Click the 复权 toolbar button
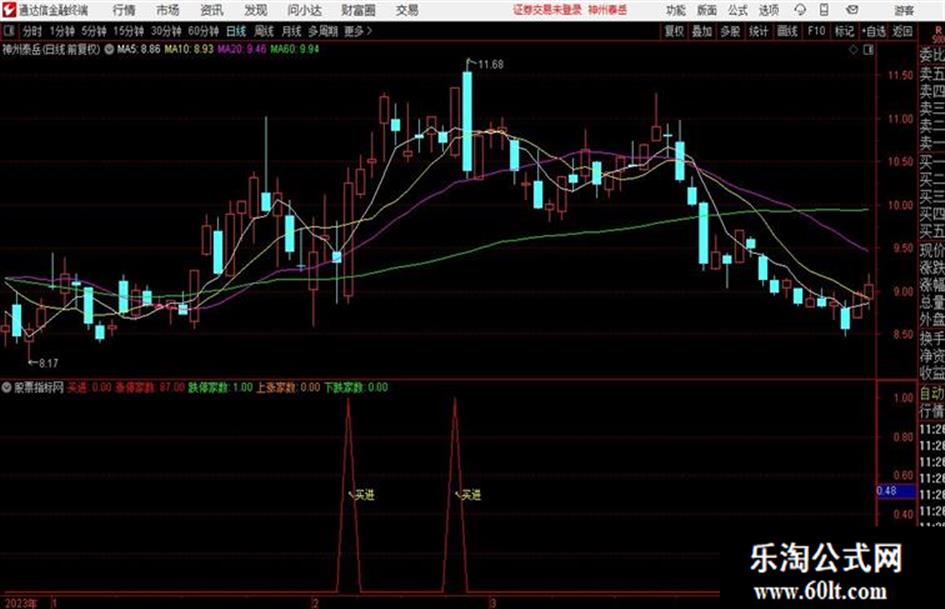 point(674,31)
